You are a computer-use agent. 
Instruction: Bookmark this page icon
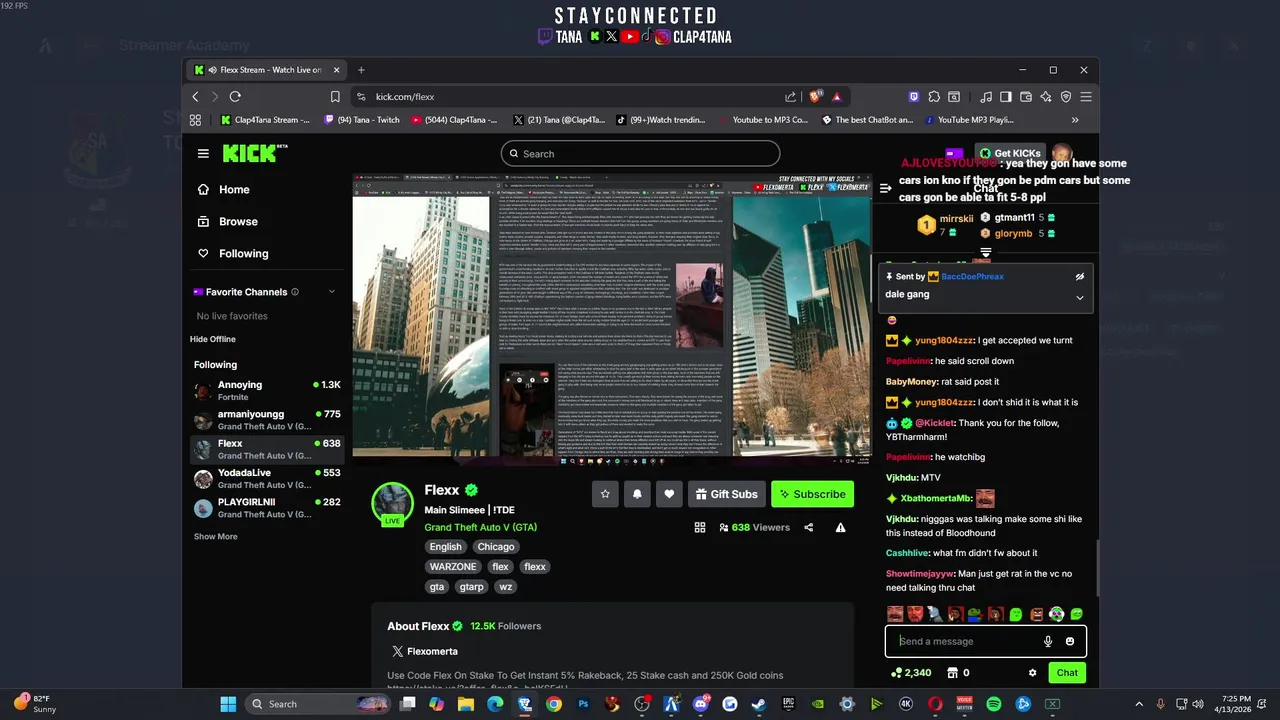[335, 97]
